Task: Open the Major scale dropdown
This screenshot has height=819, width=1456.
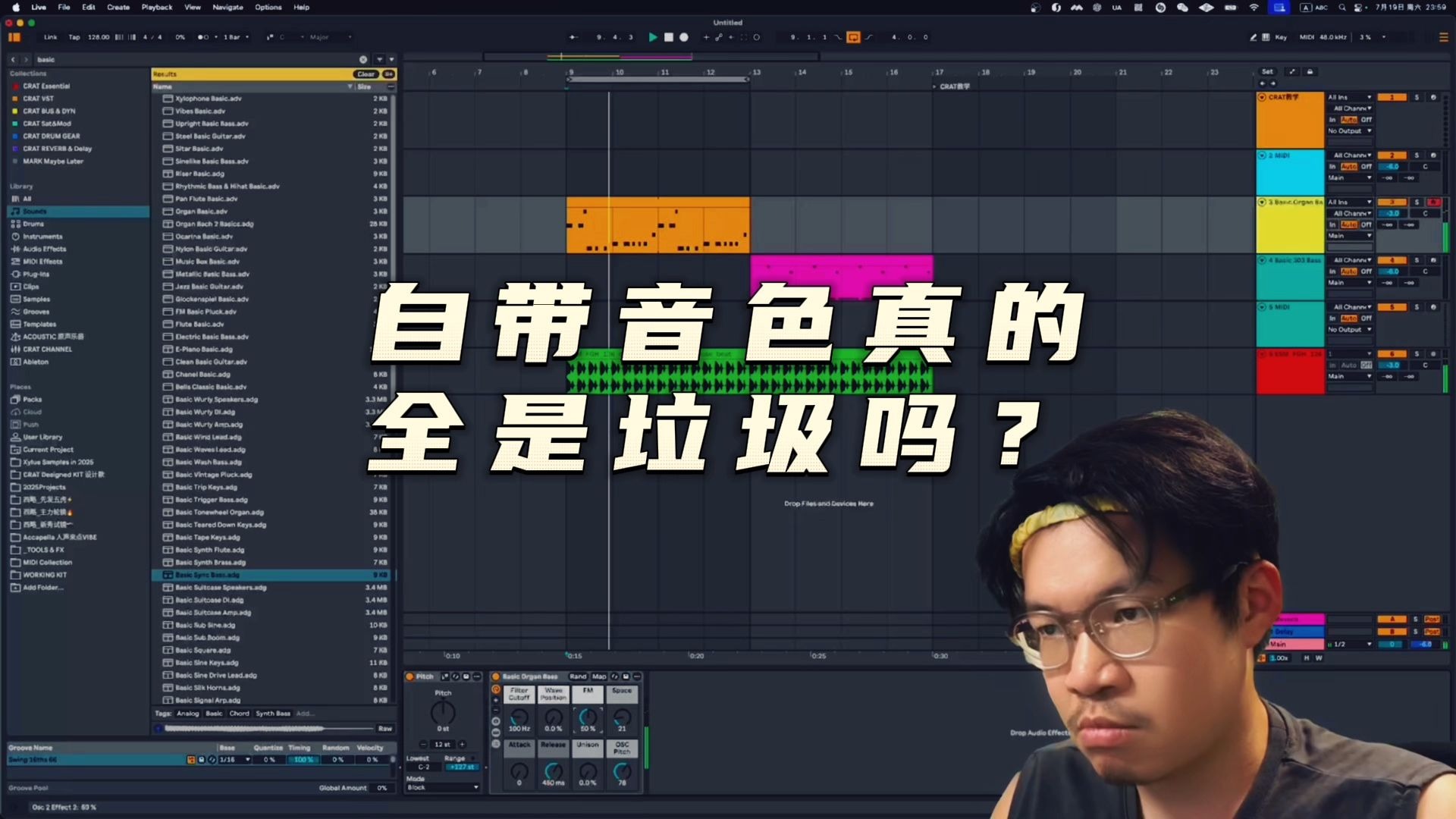Action: [330, 37]
